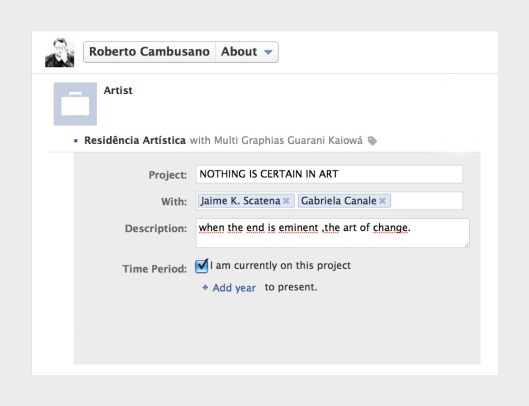The width and height of the screenshot is (529, 406).
Task: Grab the Description box resize handle
Action: (467, 245)
